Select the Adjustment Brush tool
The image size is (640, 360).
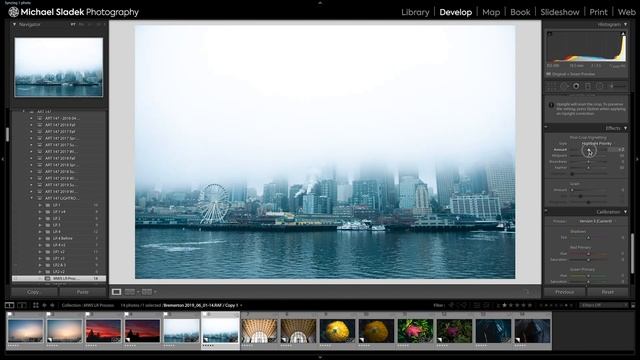click(x=616, y=86)
